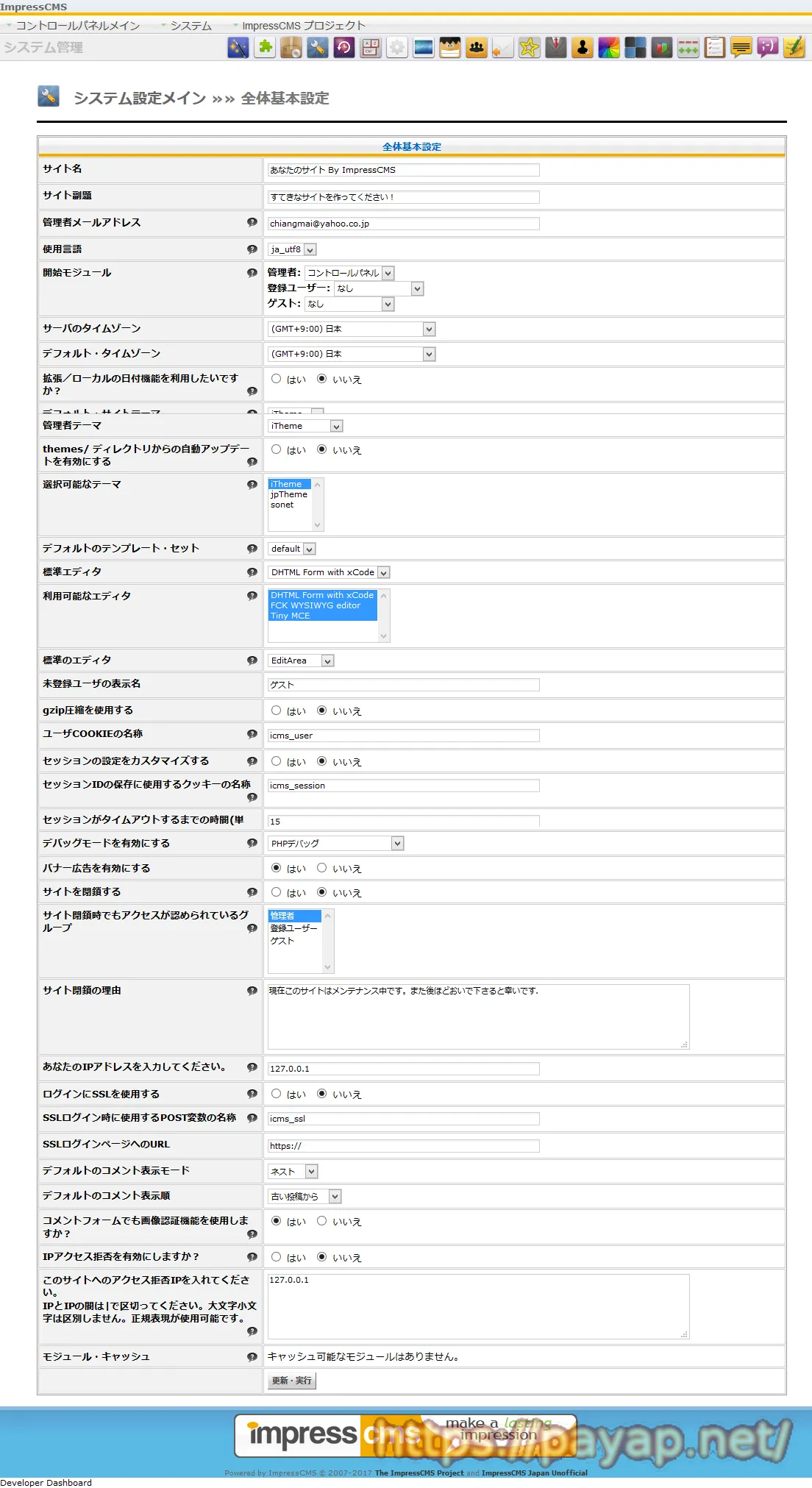The height and width of the screenshot is (1488, 812).
Task: Click the yellow speech bubble comments icon
Action: (741, 48)
